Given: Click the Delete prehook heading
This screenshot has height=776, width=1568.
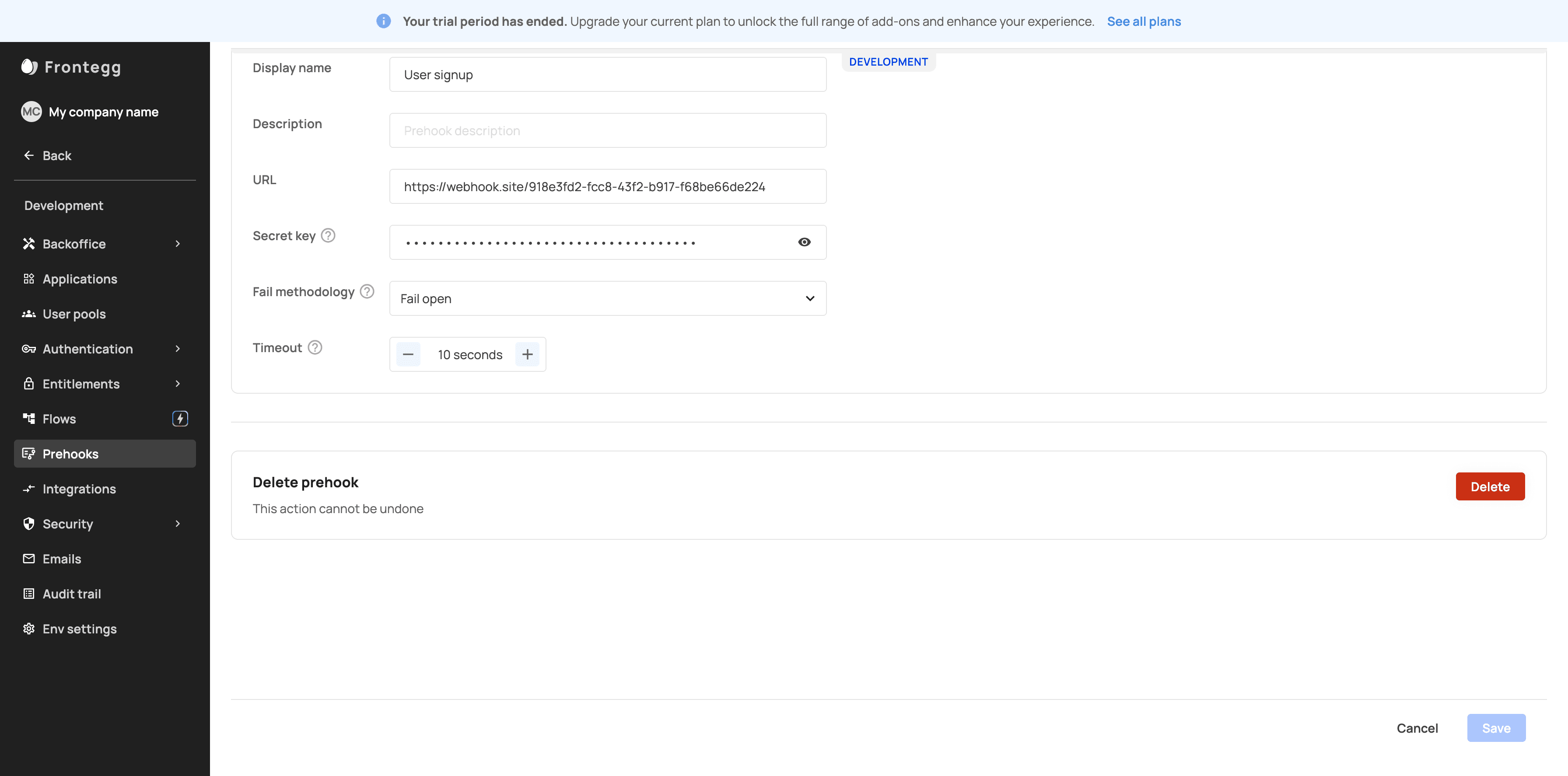Looking at the screenshot, I should [305, 482].
